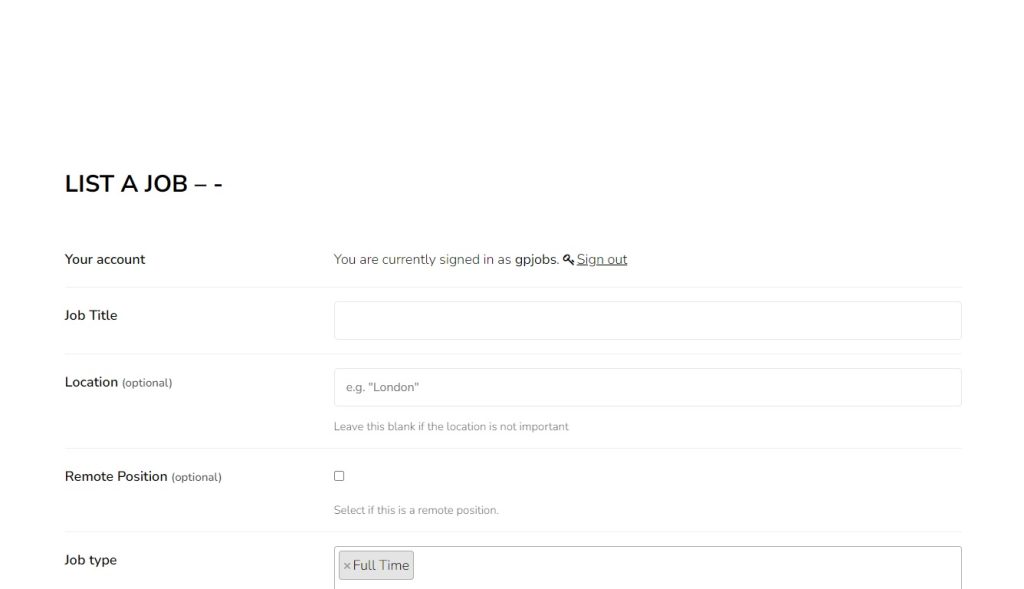
Task: Click the key icon beside Sign out
Action: point(568,260)
